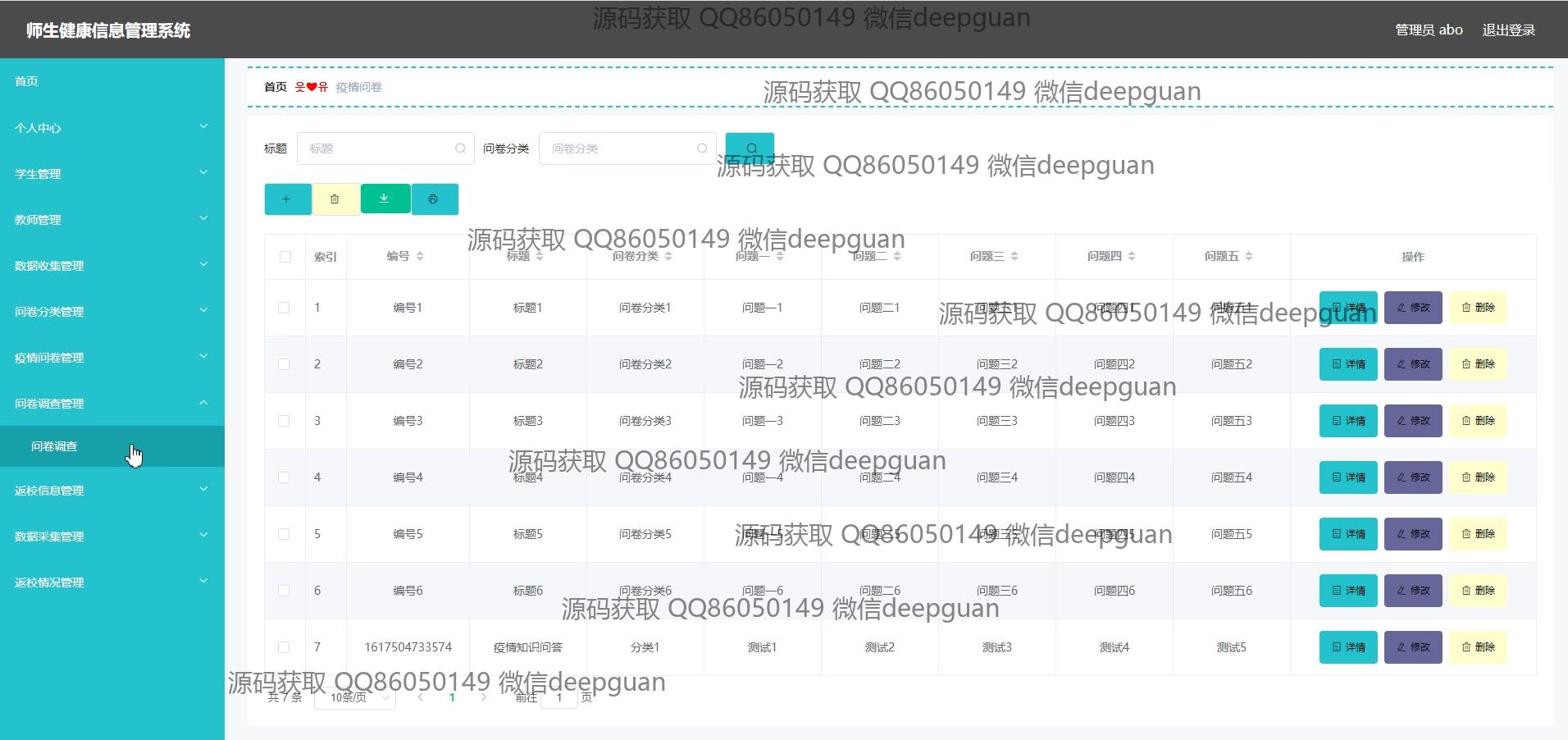Click 删除 for row 编号3
Screen dimensions: 1568x740
(x=1478, y=421)
